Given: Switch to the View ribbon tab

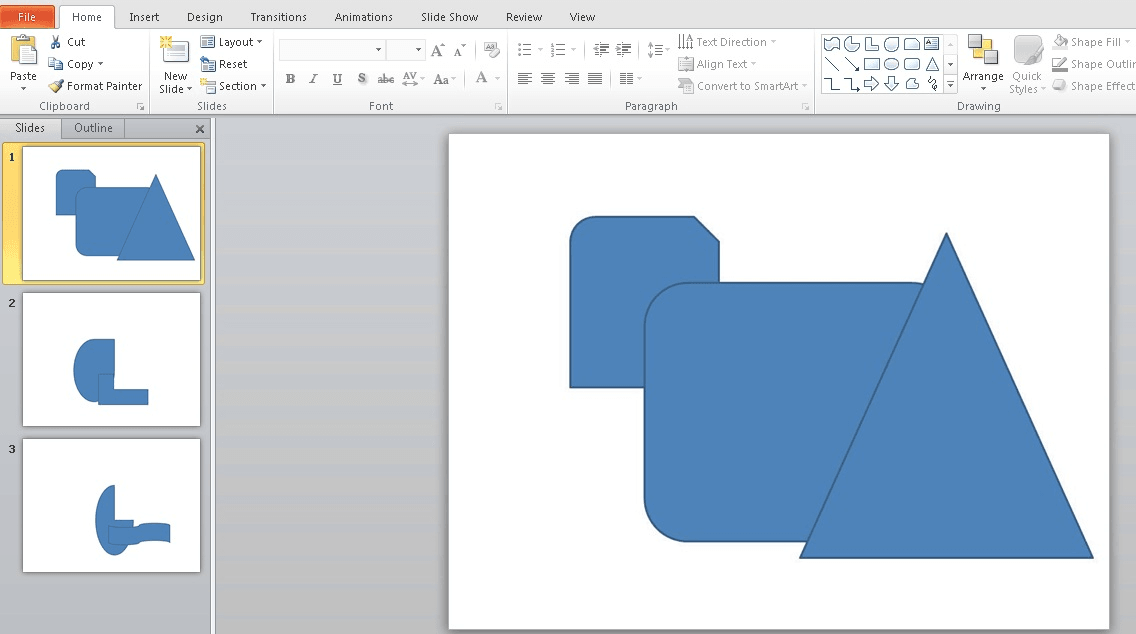Looking at the screenshot, I should [x=582, y=17].
